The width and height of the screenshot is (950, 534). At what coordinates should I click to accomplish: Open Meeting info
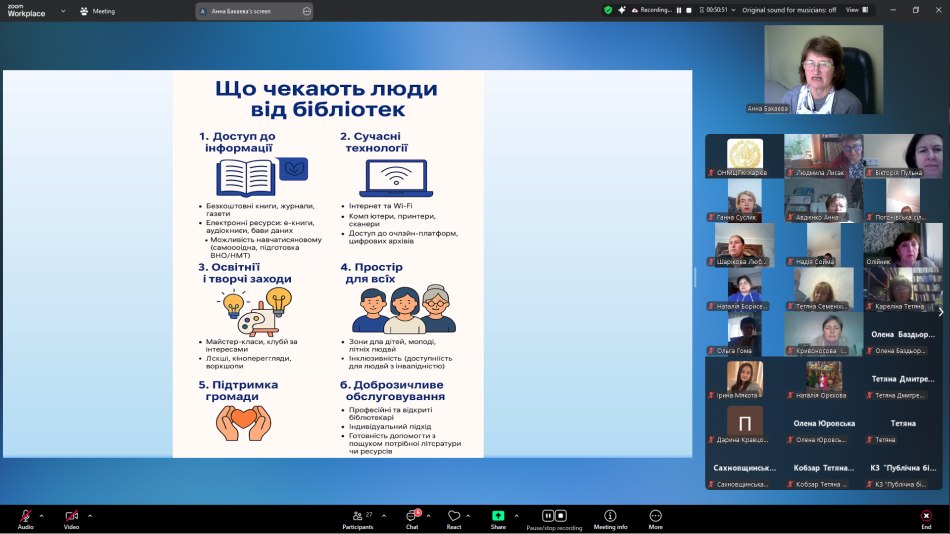[610, 516]
